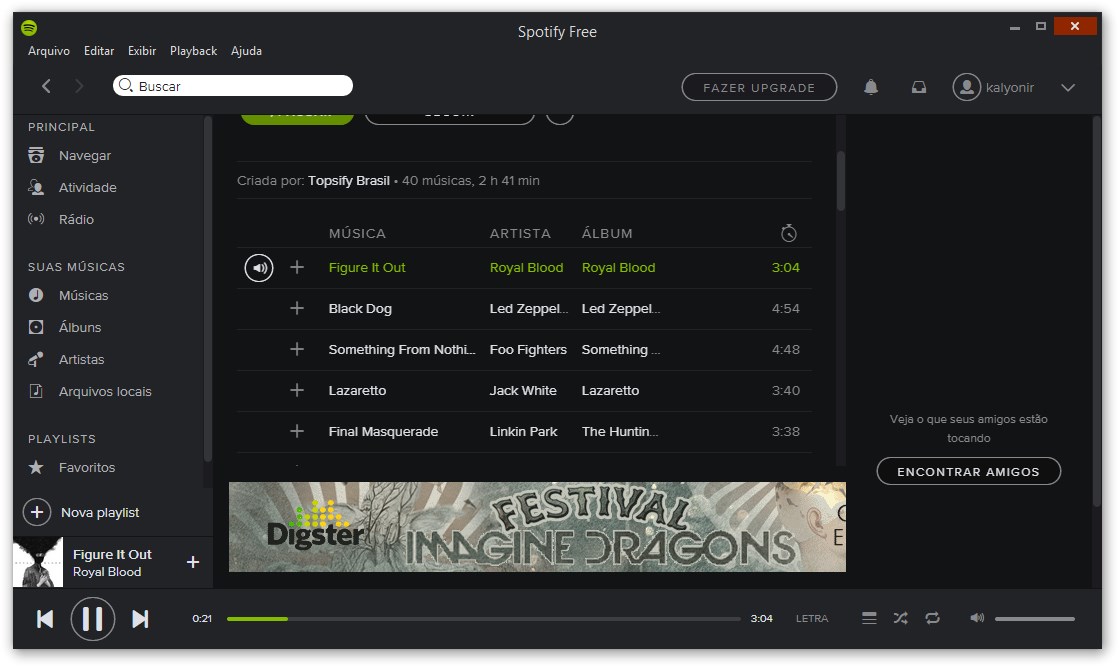Click the Imagine Dragons festival ad banner
Viewport: 1119px width, 668px height.
point(537,527)
